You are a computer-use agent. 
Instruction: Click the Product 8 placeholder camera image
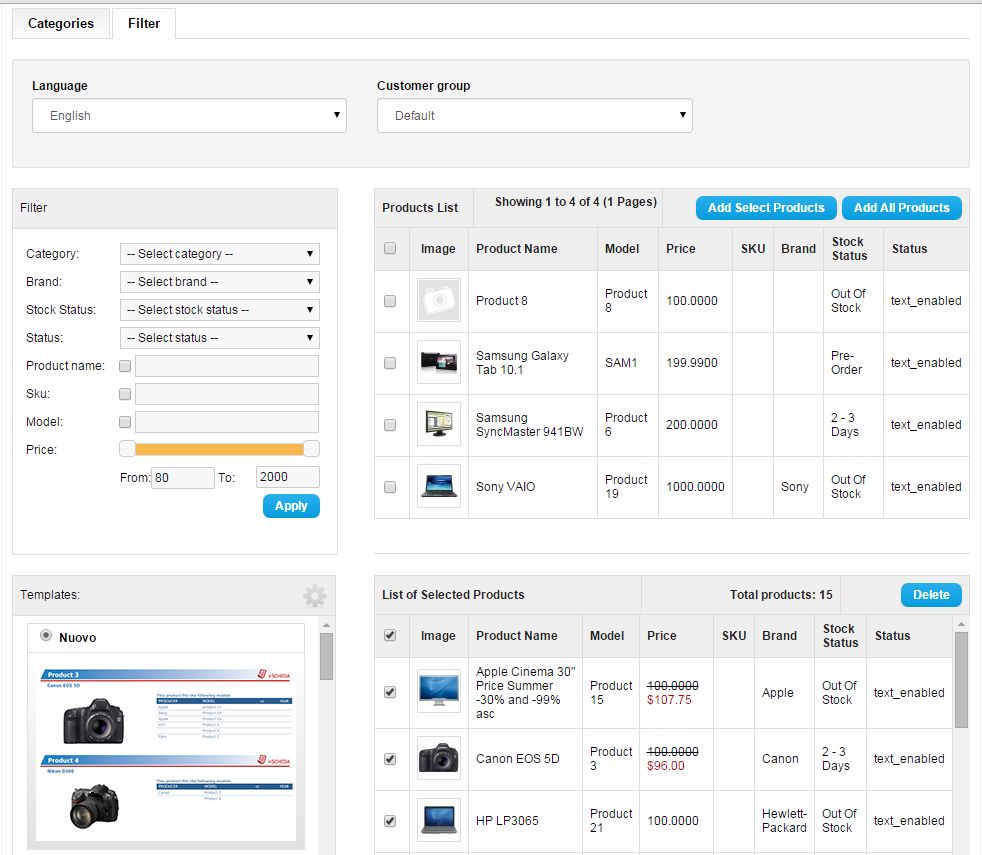click(x=439, y=300)
